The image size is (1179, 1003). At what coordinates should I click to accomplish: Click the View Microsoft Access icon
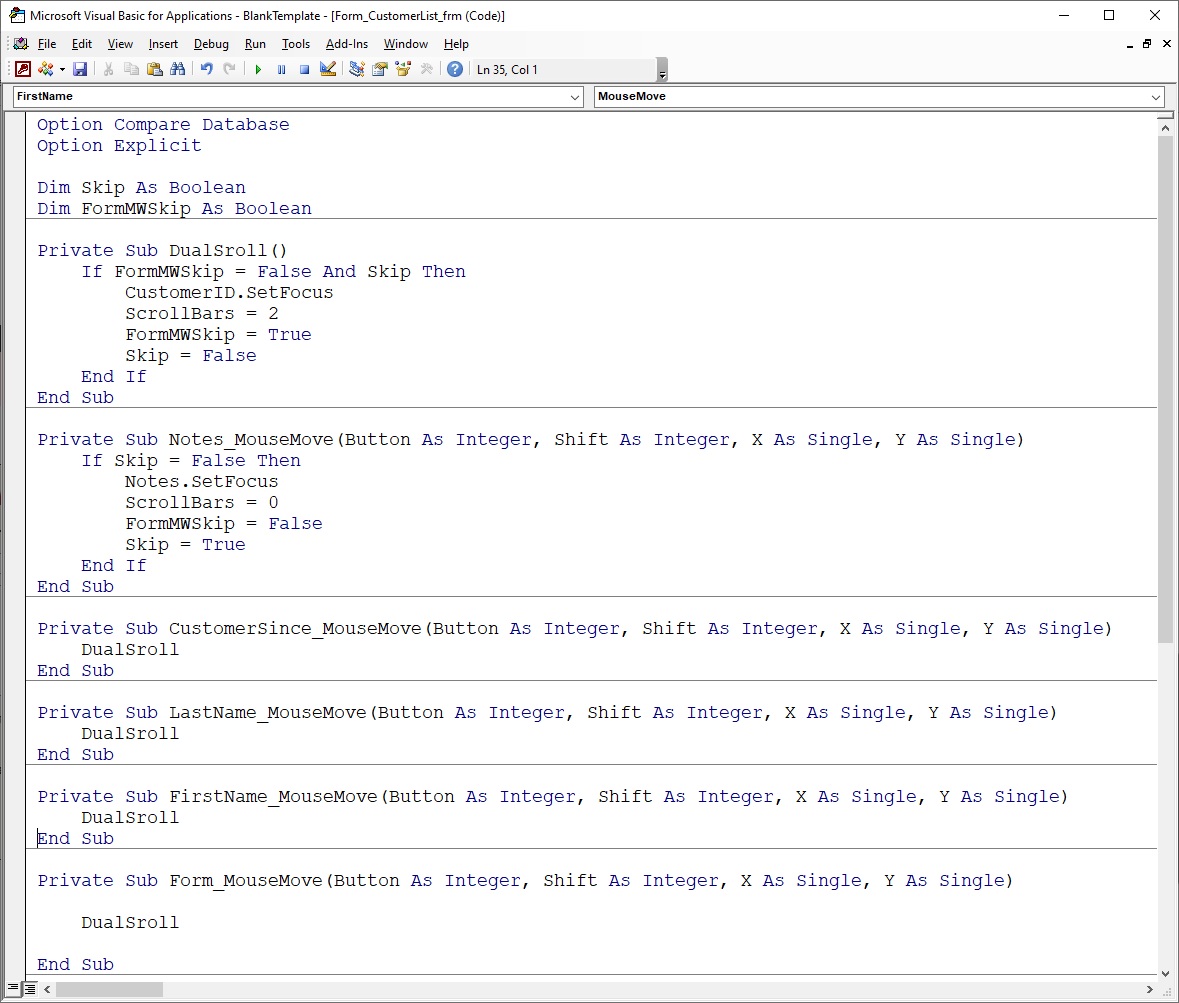(x=22, y=69)
